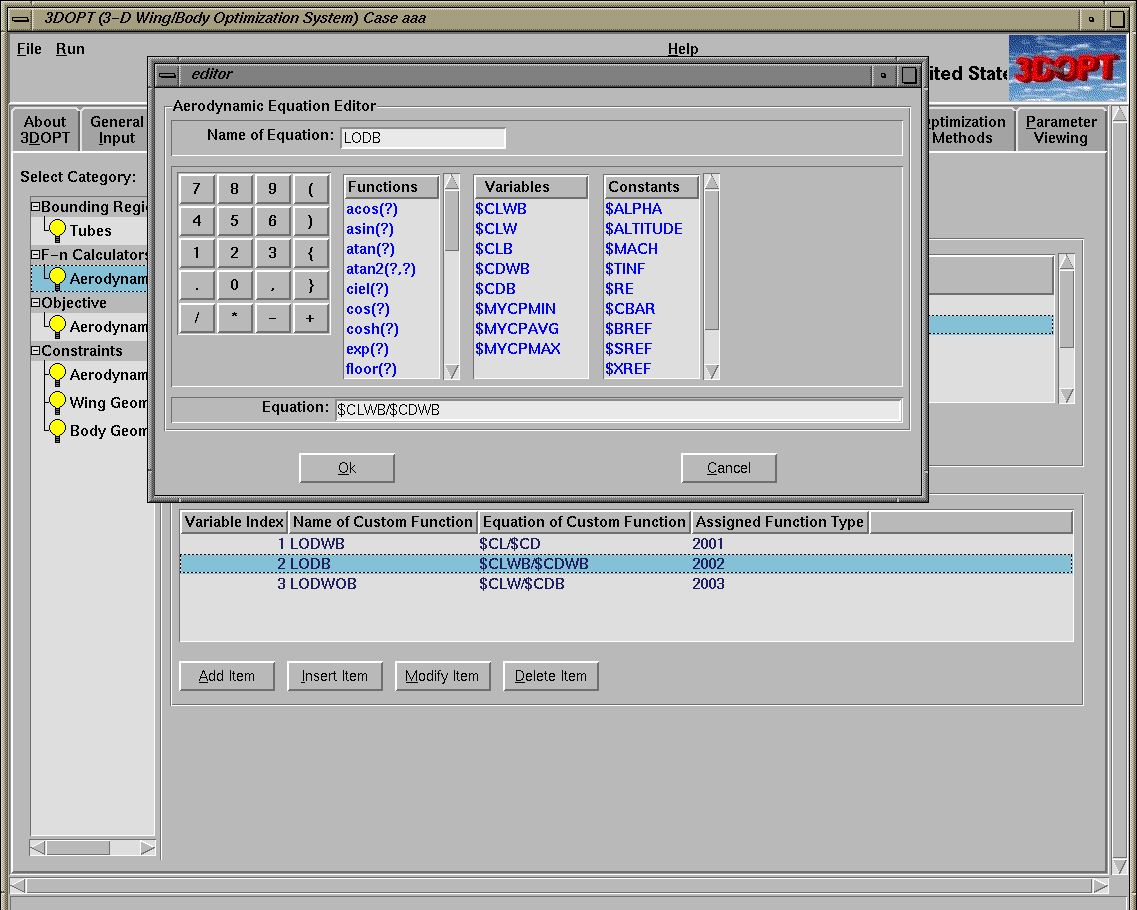Click the minus operator key
The image size is (1137, 910).
pyautogui.click(x=273, y=318)
